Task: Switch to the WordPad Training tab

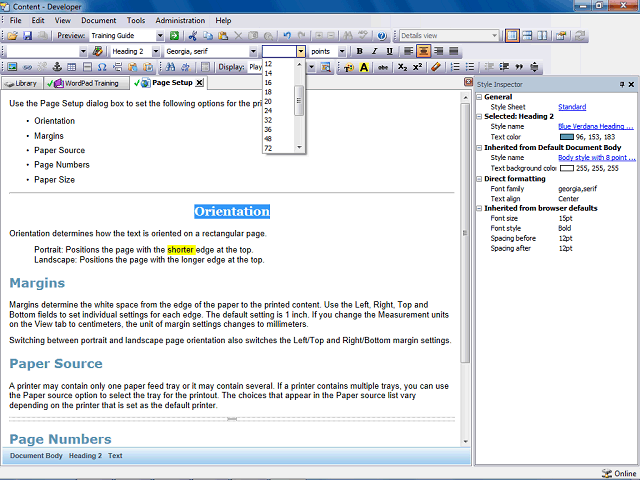Action: [86, 83]
